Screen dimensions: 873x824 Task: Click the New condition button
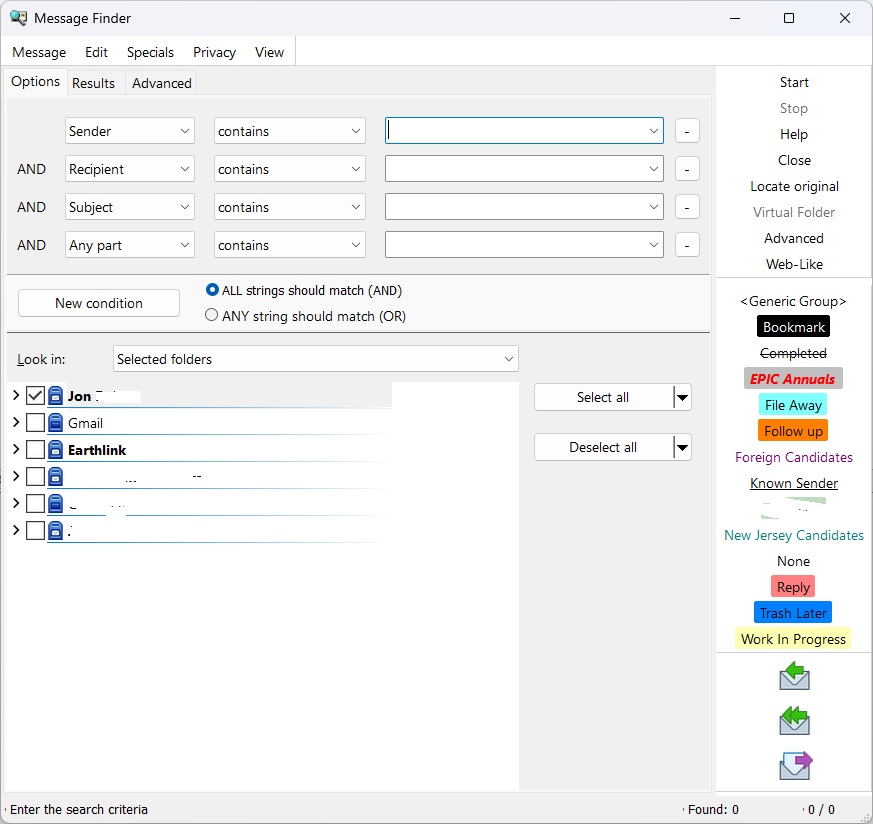[x=99, y=303]
